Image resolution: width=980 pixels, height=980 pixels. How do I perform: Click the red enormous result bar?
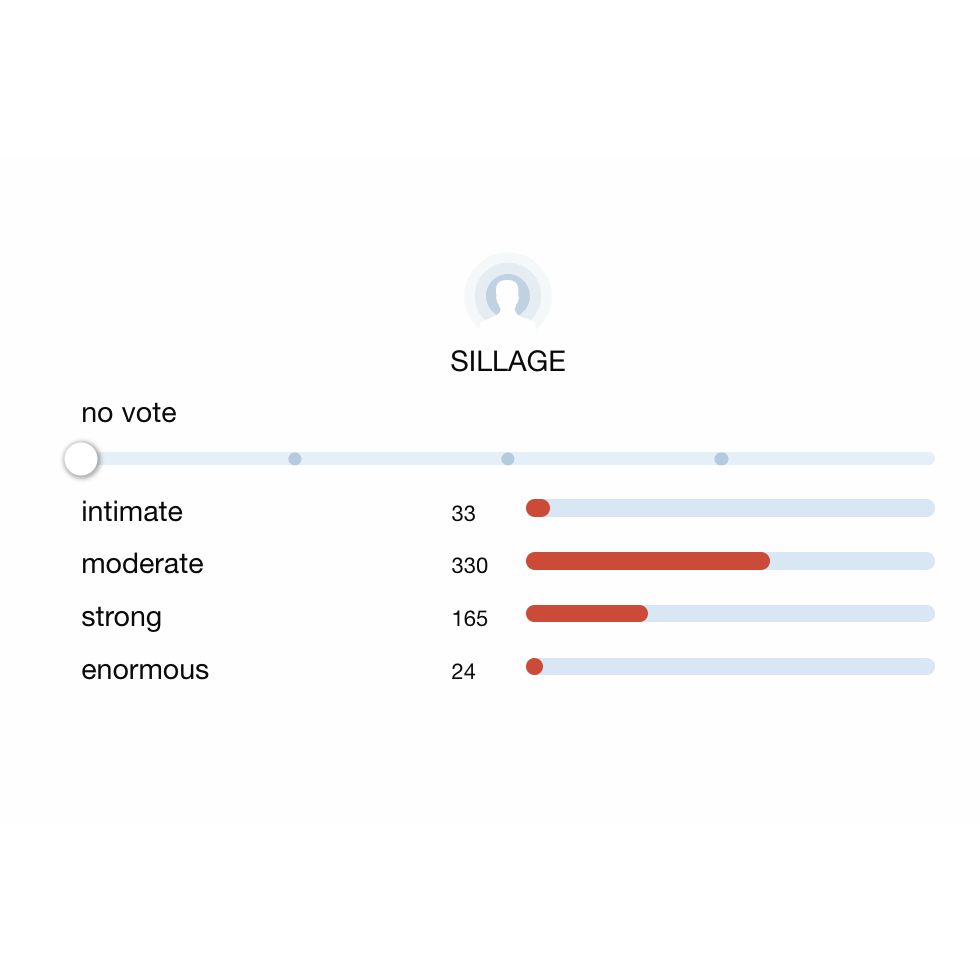(534, 666)
